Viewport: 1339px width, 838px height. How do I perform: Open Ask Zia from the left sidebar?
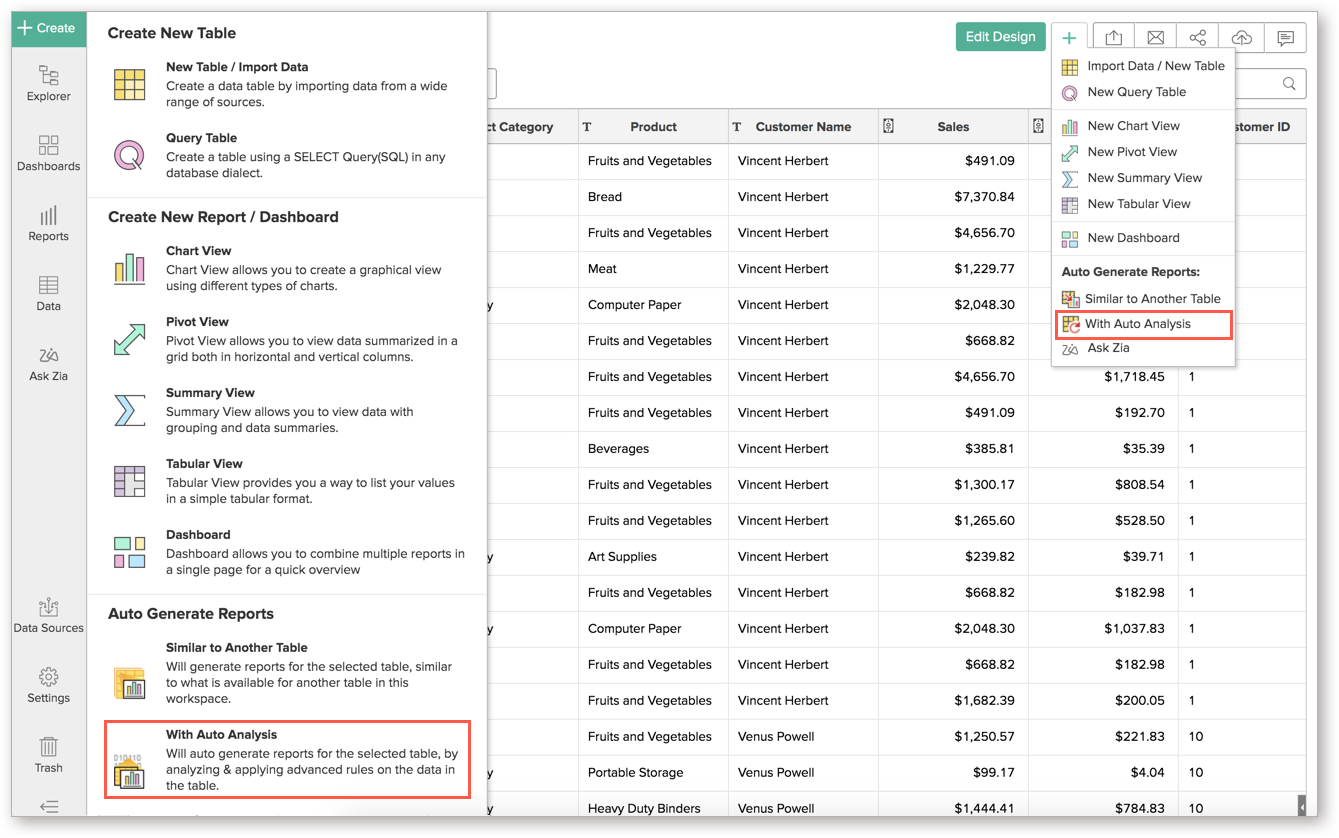tap(48, 362)
